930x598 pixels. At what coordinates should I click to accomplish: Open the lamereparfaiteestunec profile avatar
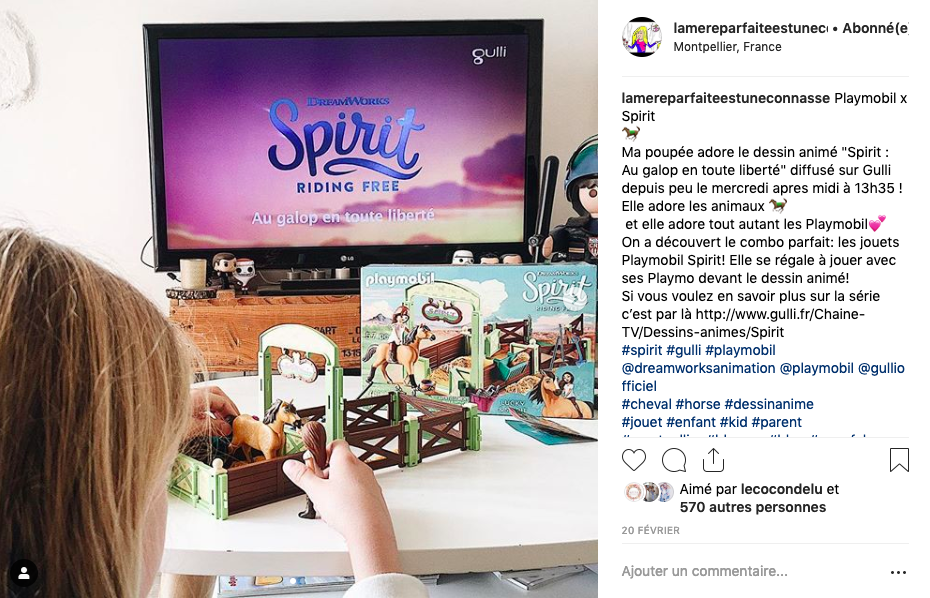pyautogui.click(x=642, y=37)
